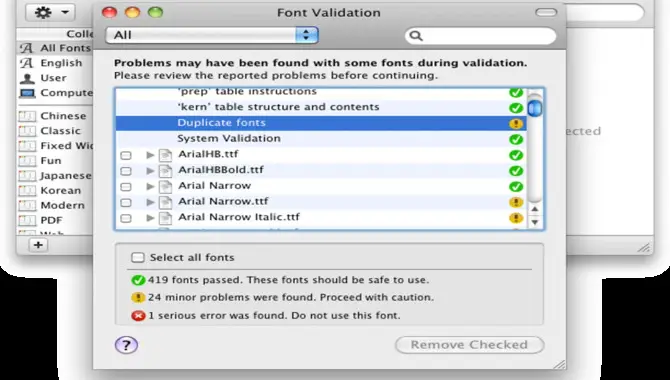Expand the ArialHBBold.ttf disclosure triangle
Screen dimensions: 670x380
point(150,171)
